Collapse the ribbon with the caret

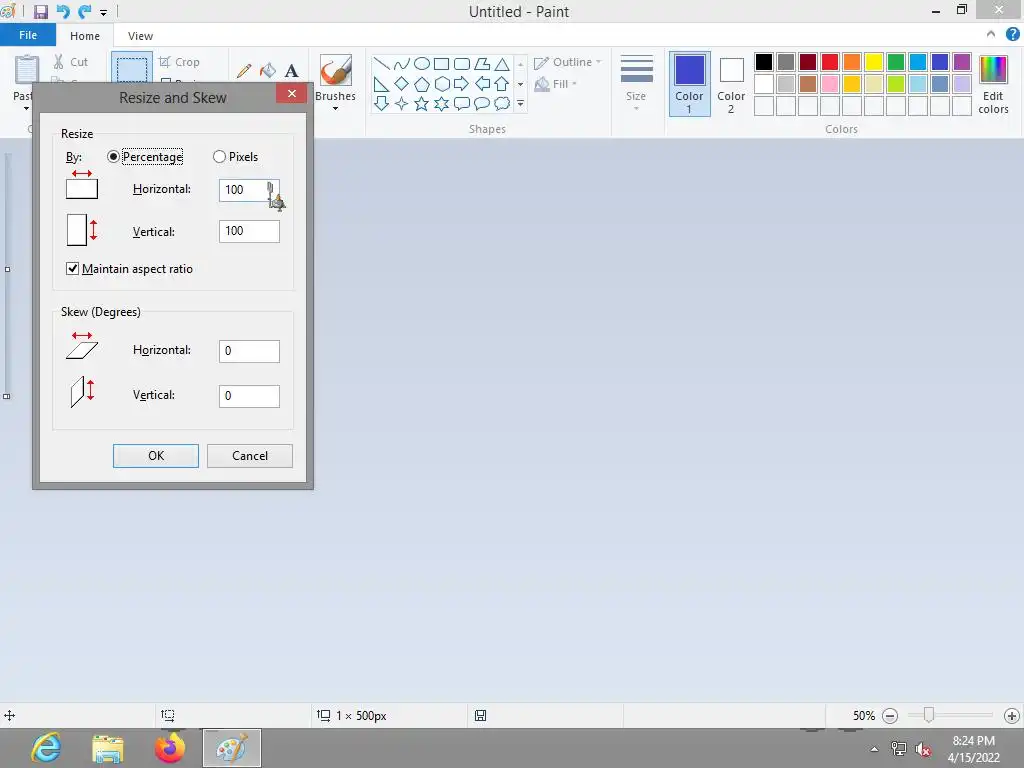(x=991, y=34)
